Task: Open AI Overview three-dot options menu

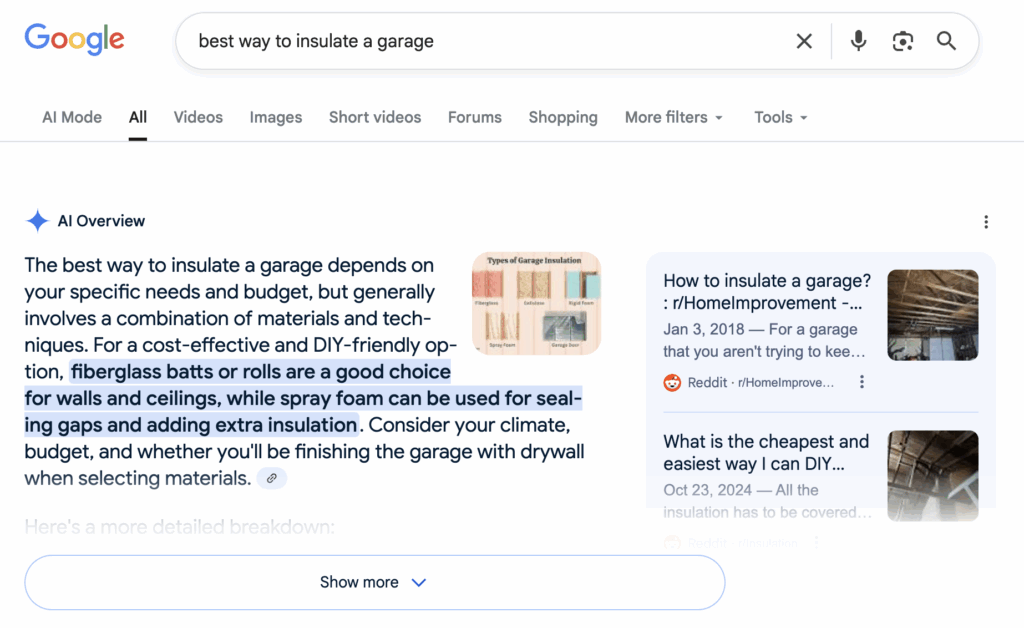Action: click(986, 222)
